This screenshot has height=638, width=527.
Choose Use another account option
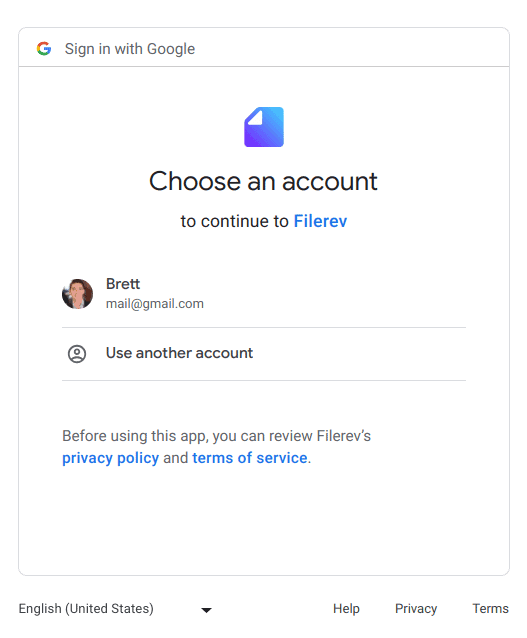(x=264, y=354)
